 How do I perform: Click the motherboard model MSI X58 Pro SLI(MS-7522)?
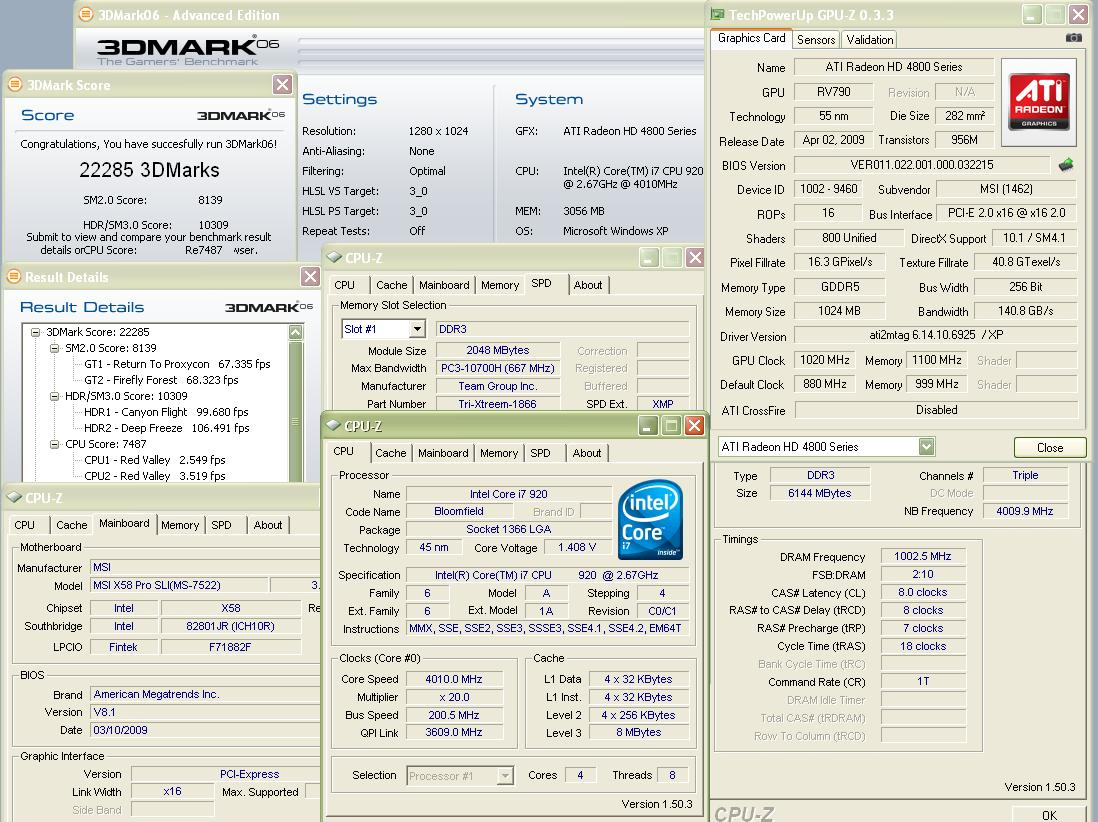(179, 585)
